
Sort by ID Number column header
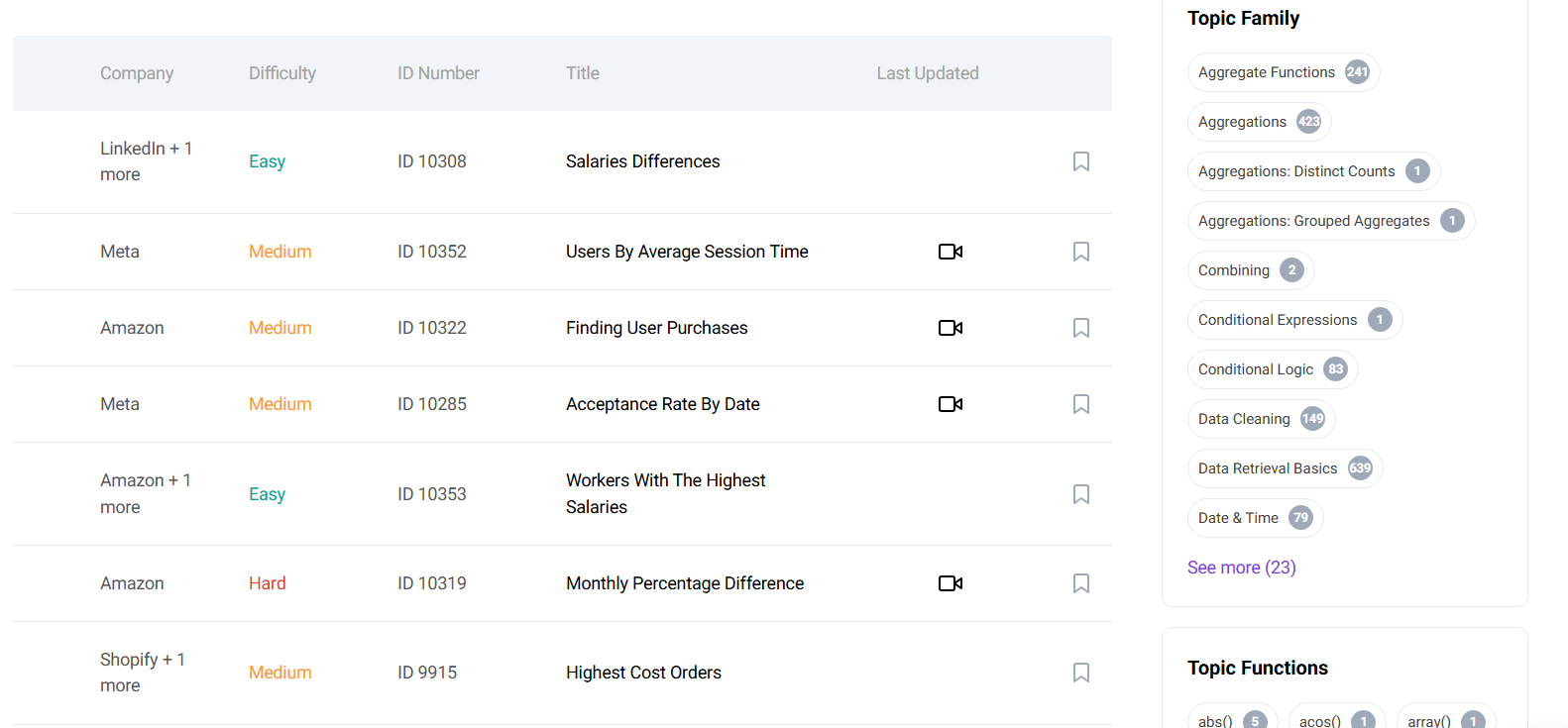438,73
